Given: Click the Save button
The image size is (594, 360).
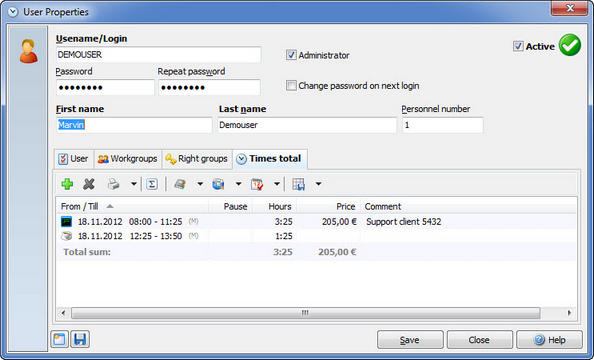Looking at the screenshot, I should [410, 340].
